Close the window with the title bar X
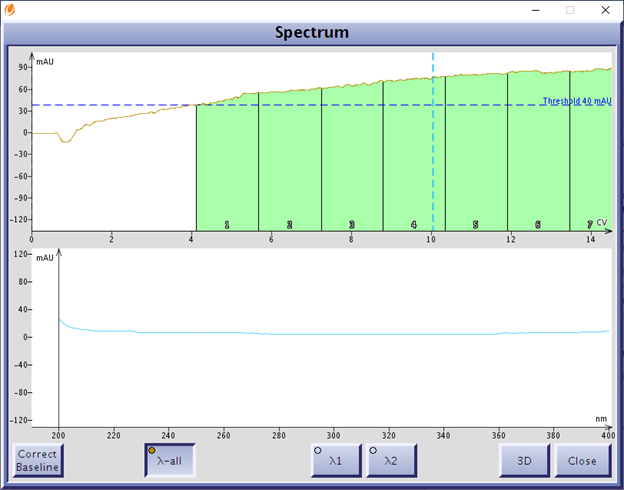The image size is (624, 490). click(x=603, y=10)
